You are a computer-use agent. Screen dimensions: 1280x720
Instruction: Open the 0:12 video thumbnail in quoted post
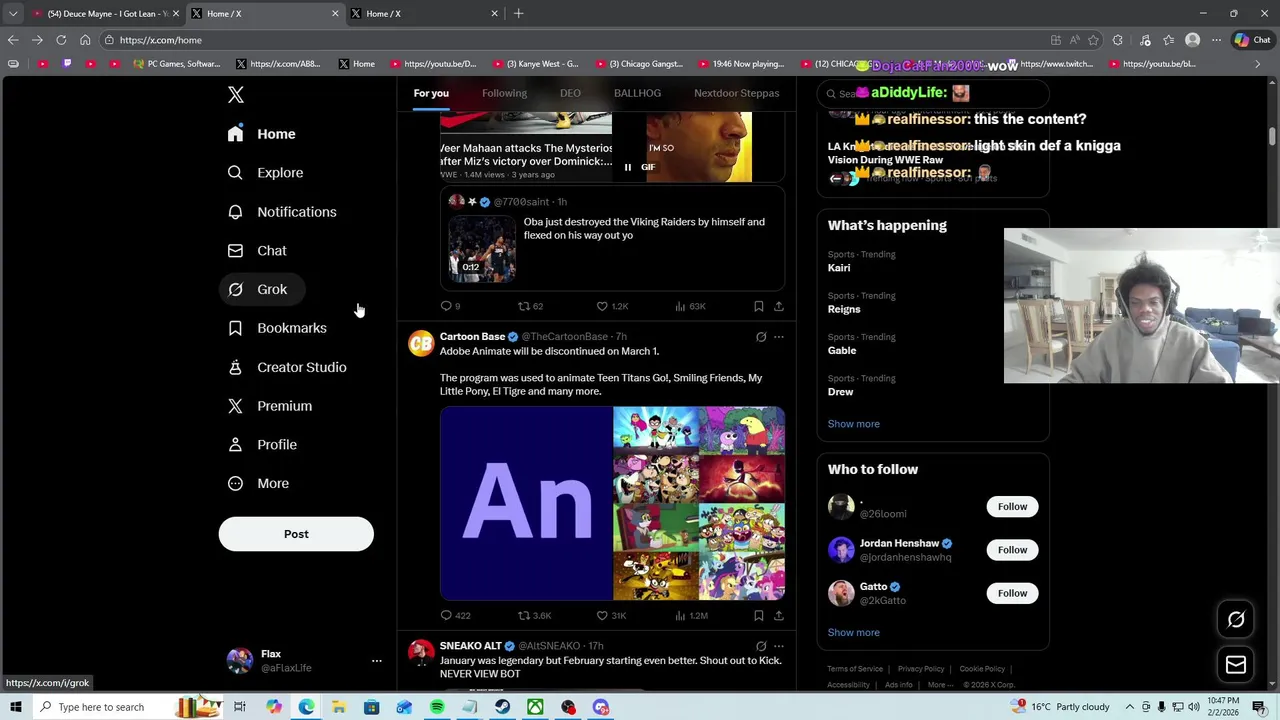pyautogui.click(x=482, y=248)
